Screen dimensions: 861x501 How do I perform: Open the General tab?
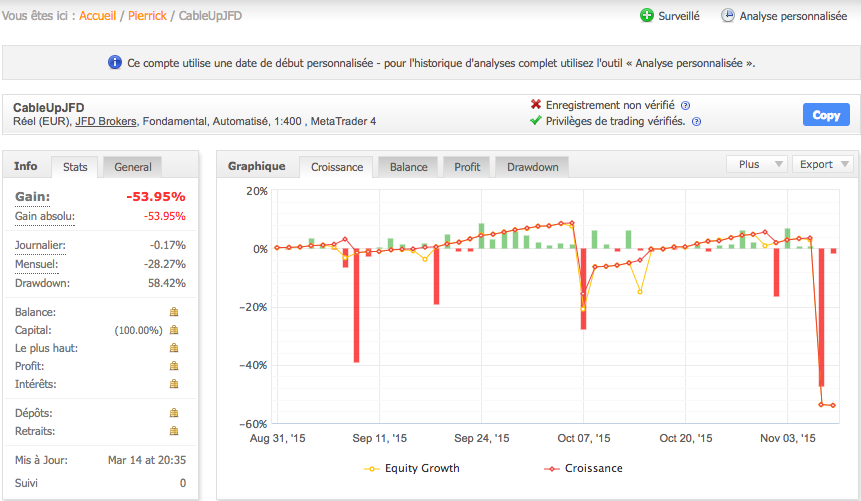133,167
